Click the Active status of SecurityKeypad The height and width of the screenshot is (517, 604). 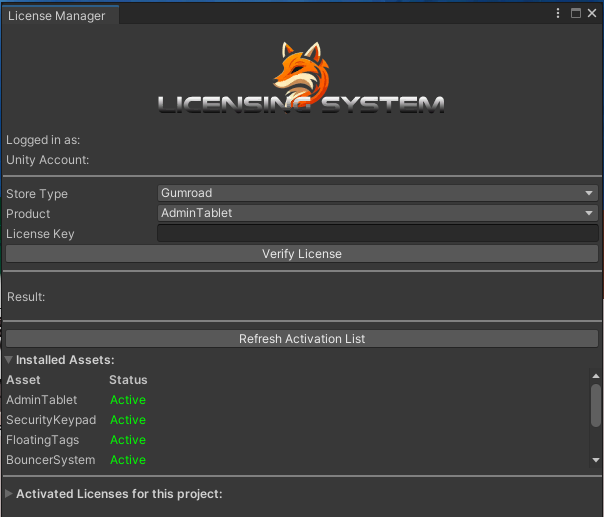(128, 420)
